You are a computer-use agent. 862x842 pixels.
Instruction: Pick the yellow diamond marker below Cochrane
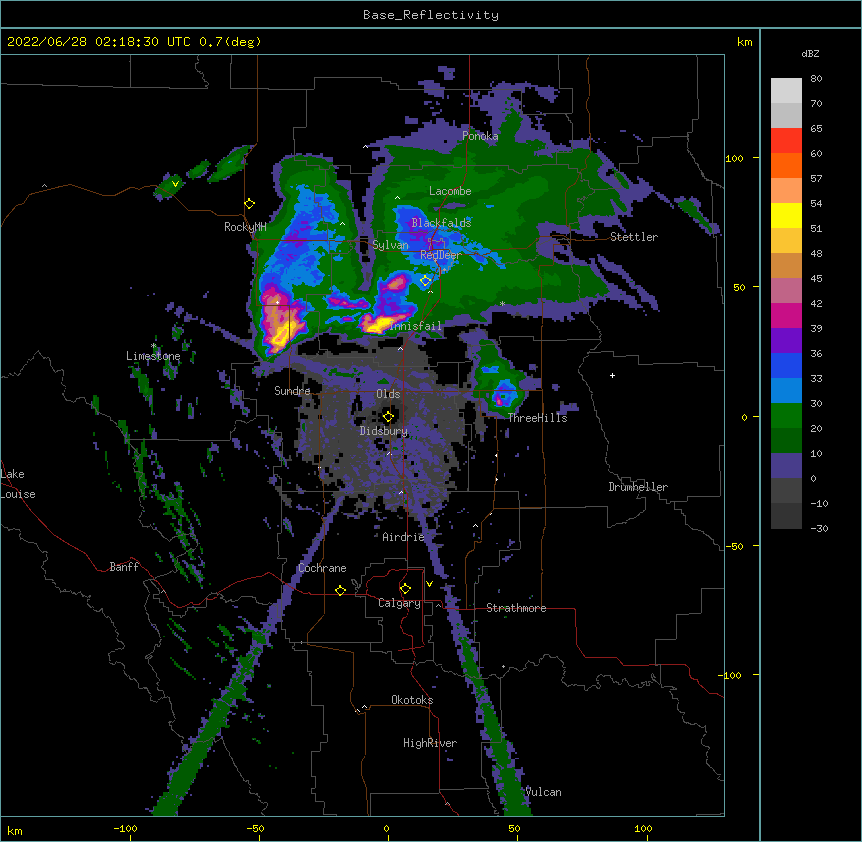tap(340, 590)
